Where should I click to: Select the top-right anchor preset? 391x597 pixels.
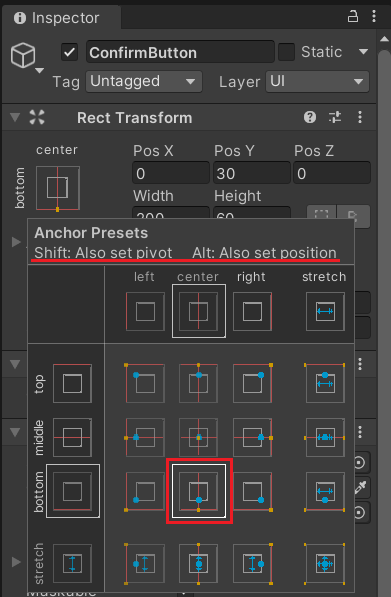click(252, 383)
